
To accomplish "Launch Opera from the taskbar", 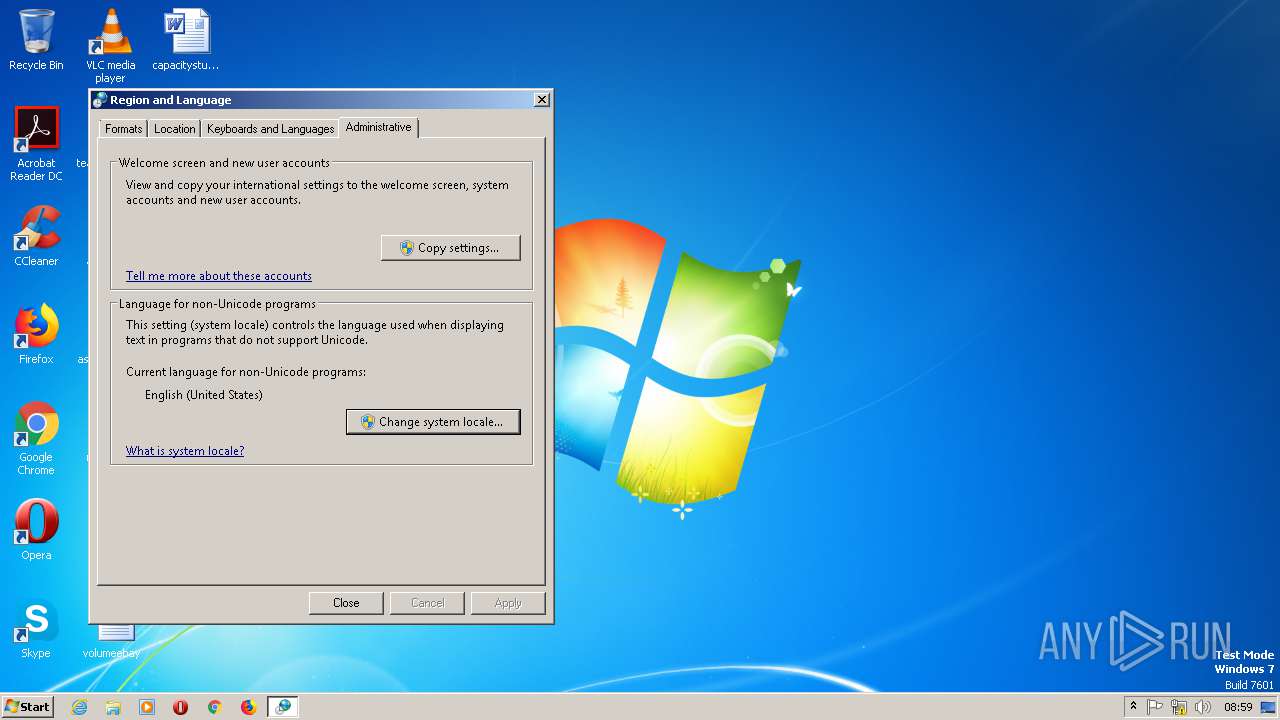I will 181,707.
